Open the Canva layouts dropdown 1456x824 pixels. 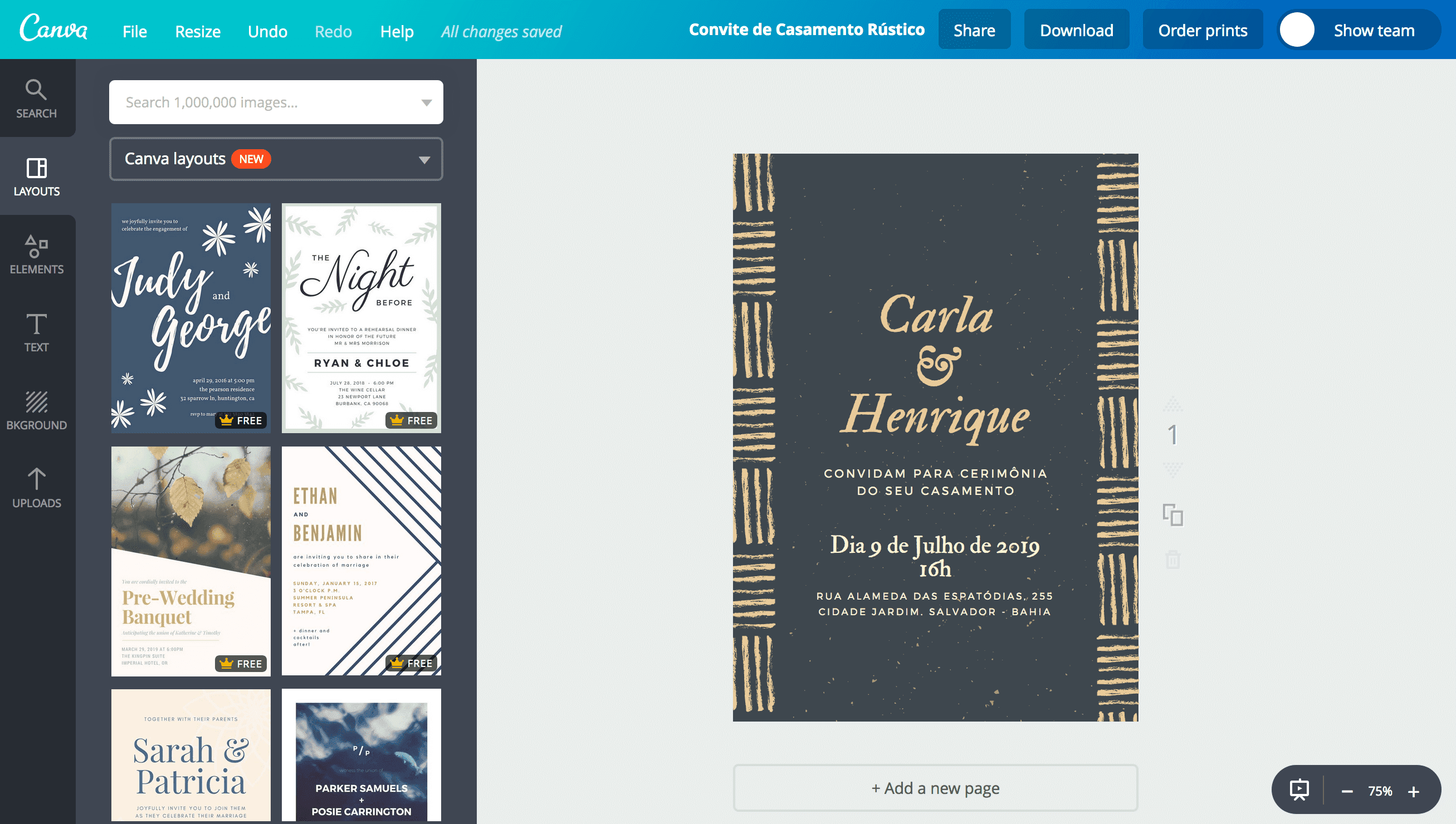pyautogui.click(x=276, y=159)
